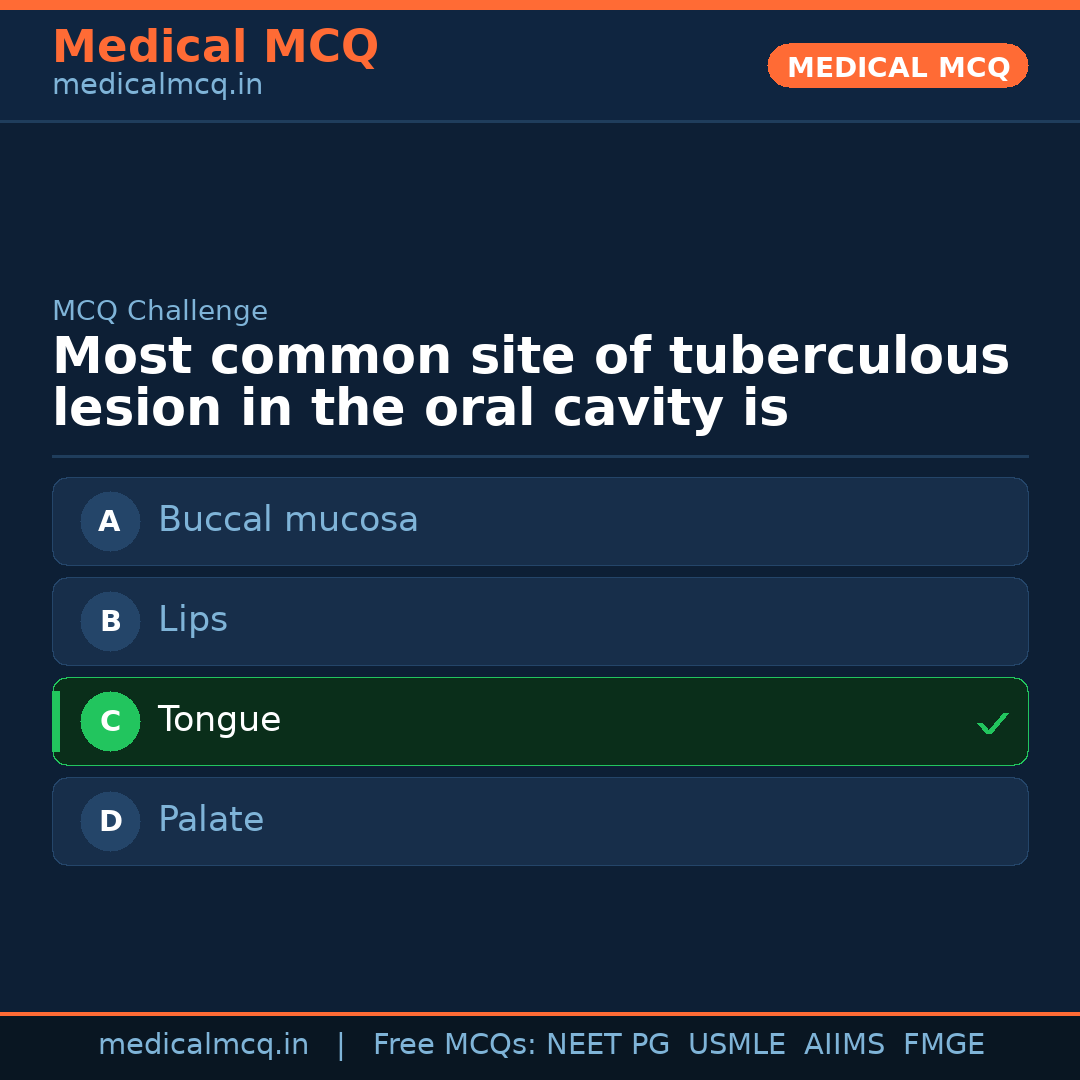
Task: Select the Buccal mucosa answer text
Action: click(x=288, y=520)
